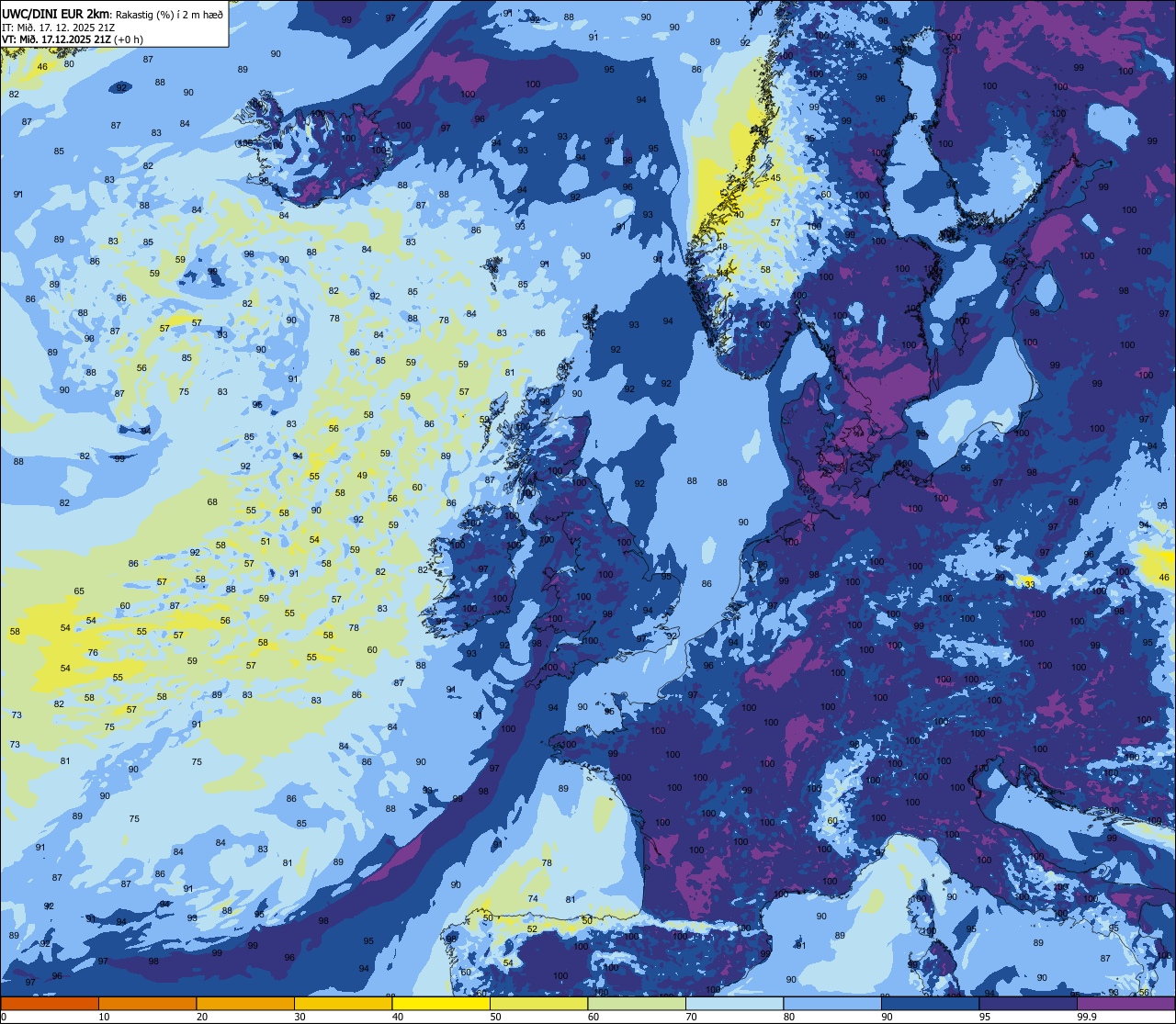Click the 'IT: Mið. 17. 12. 2025 21Z' line
Viewport: 1176px width, 1024px height.
click(x=58, y=27)
